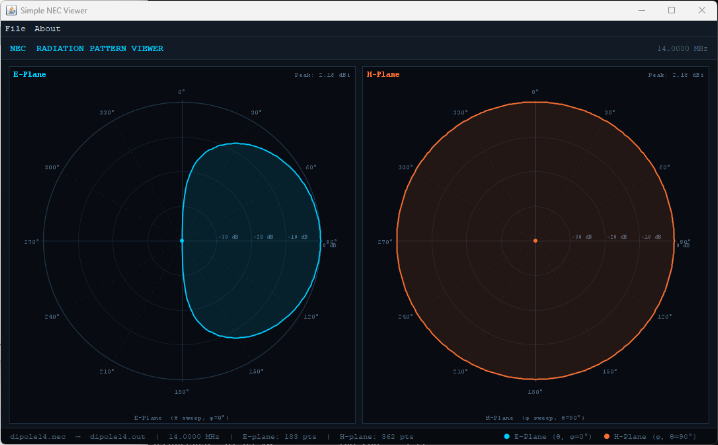Click the Peak value in H-Plane panel
718x445 pixels.
pos(676,75)
